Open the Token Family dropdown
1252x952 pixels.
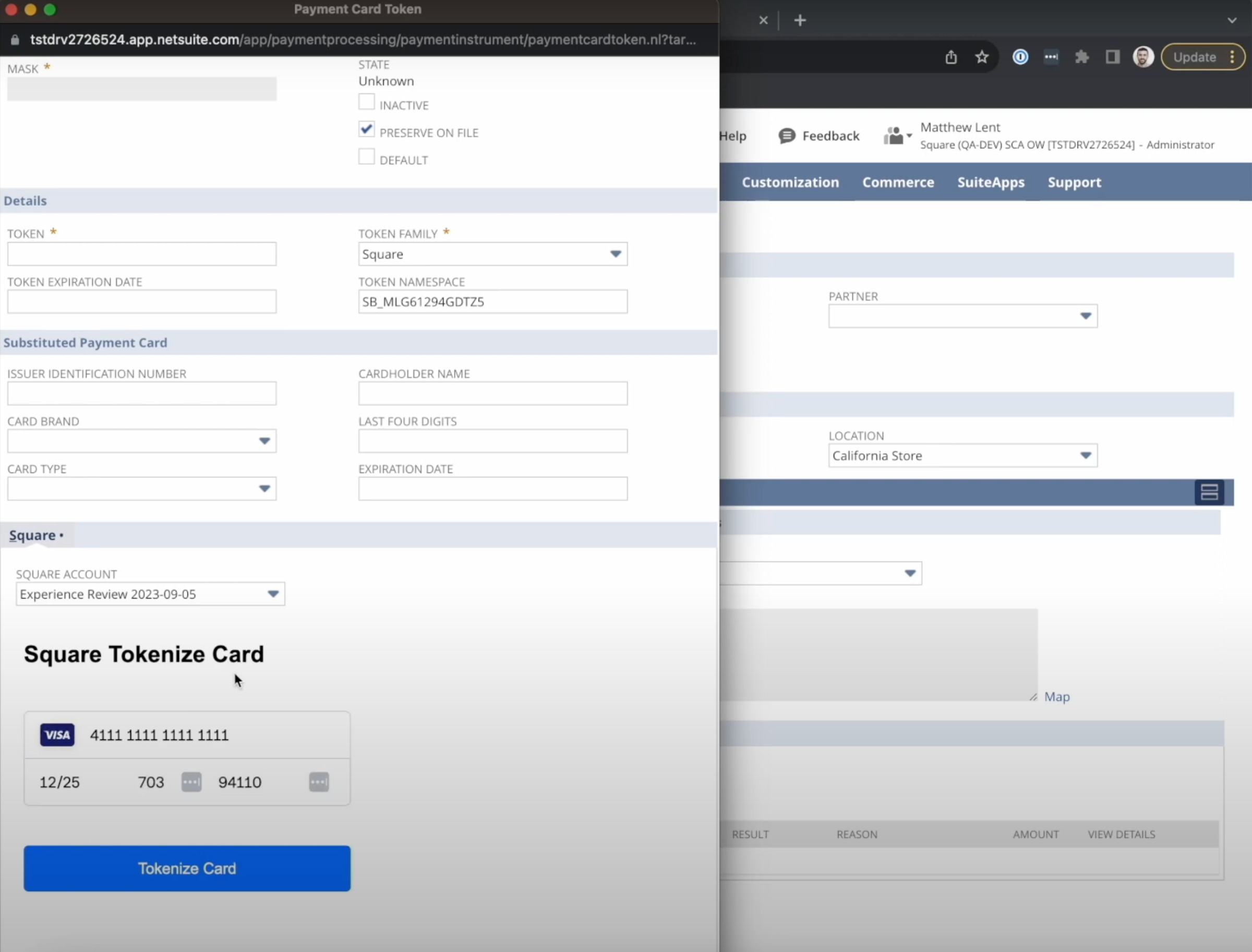(x=615, y=254)
